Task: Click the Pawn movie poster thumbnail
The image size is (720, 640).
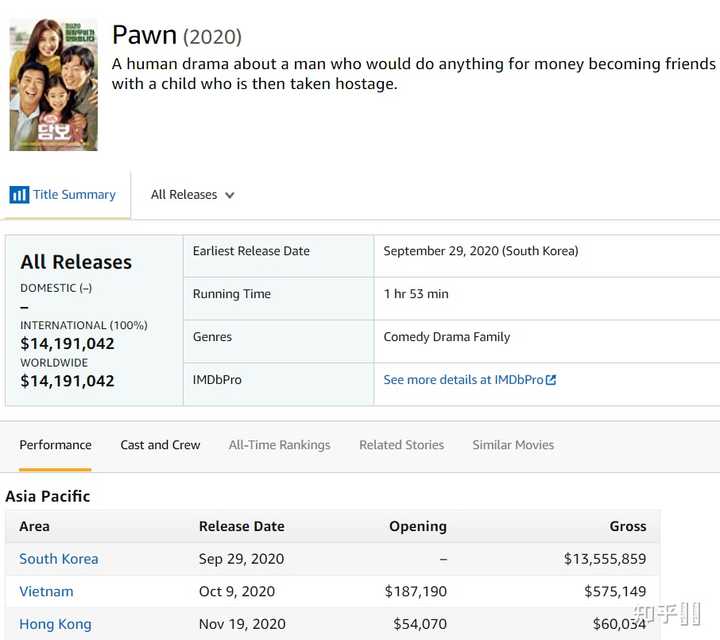Action: pos(54,85)
